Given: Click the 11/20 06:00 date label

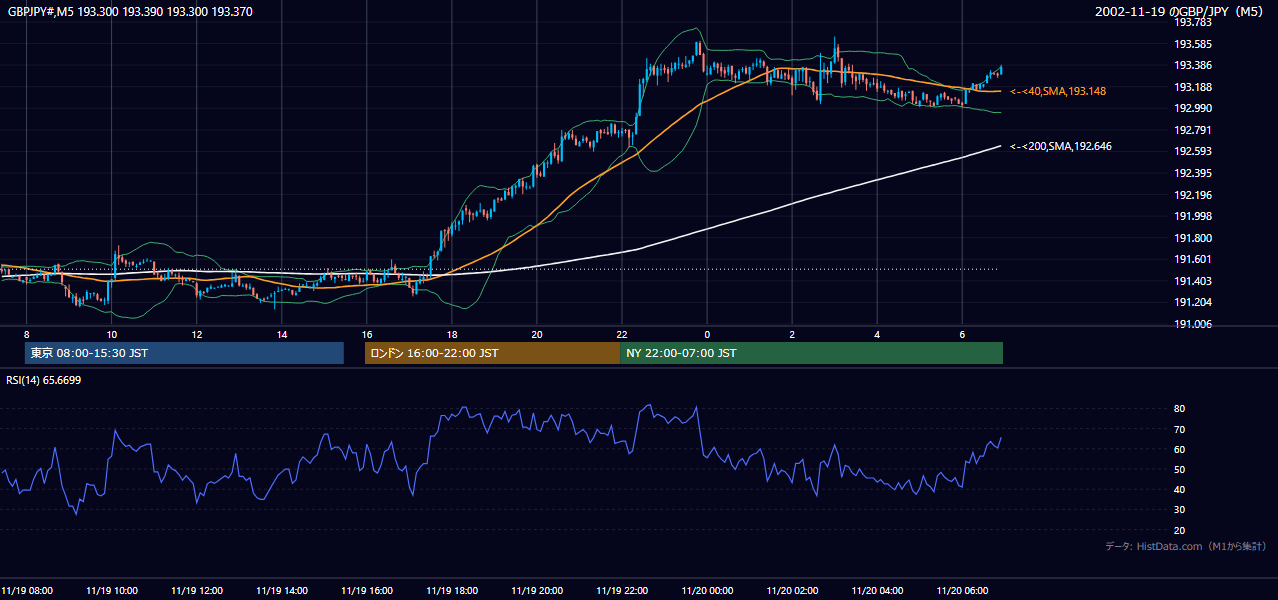Looking at the screenshot, I should pyautogui.click(x=962, y=590).
